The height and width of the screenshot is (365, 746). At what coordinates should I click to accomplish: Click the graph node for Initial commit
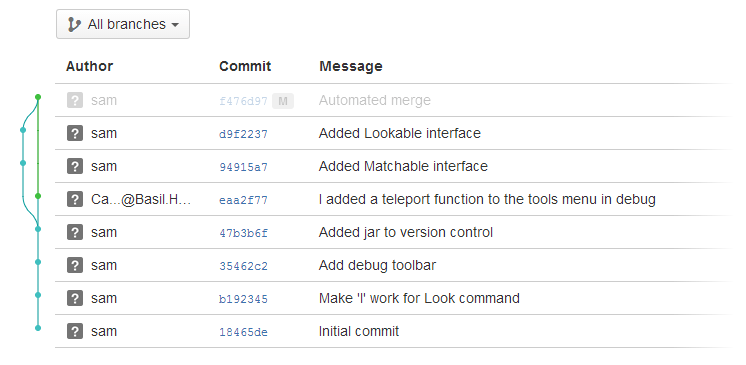38,327
